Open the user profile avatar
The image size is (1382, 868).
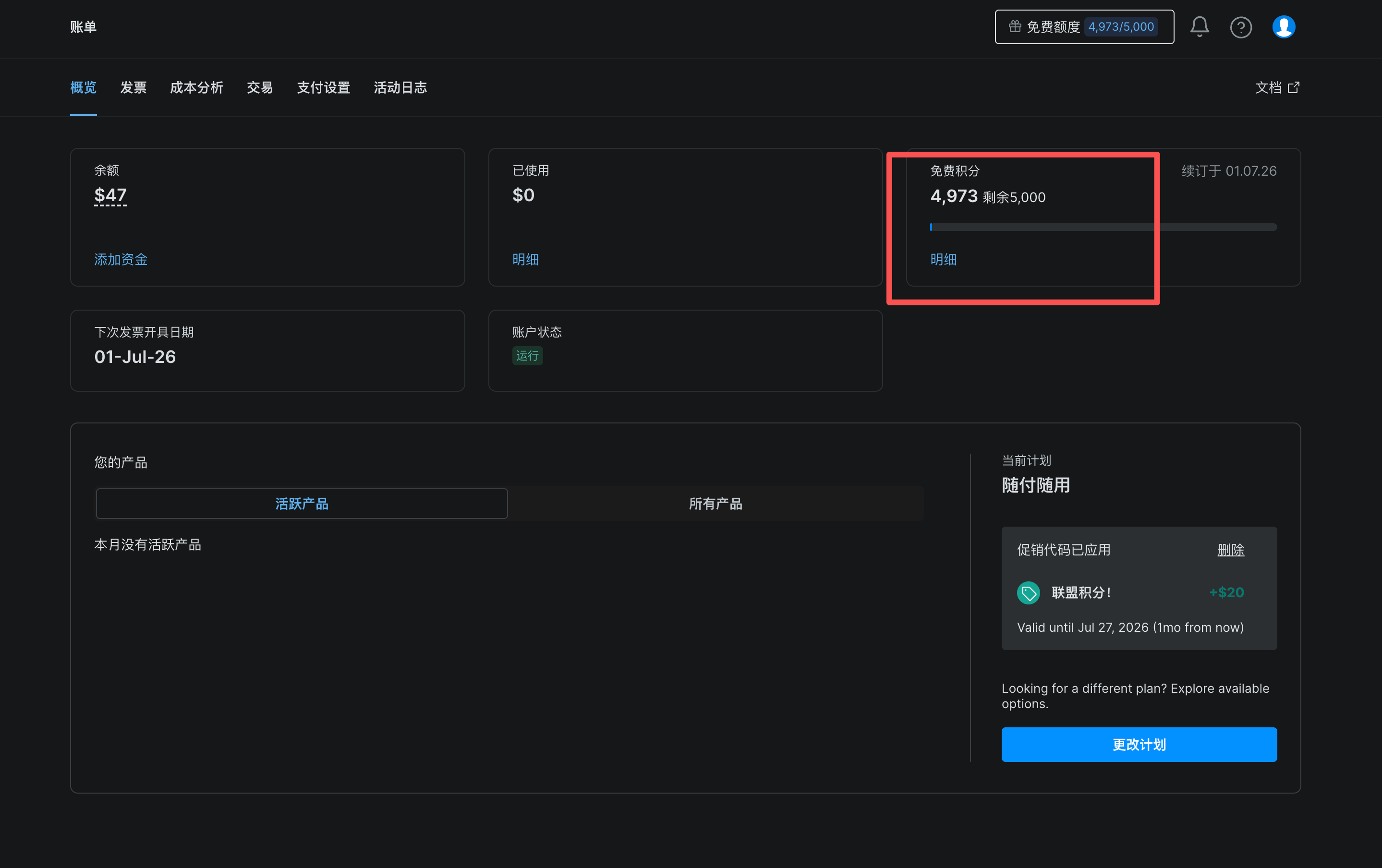[x=1284, y=27]
